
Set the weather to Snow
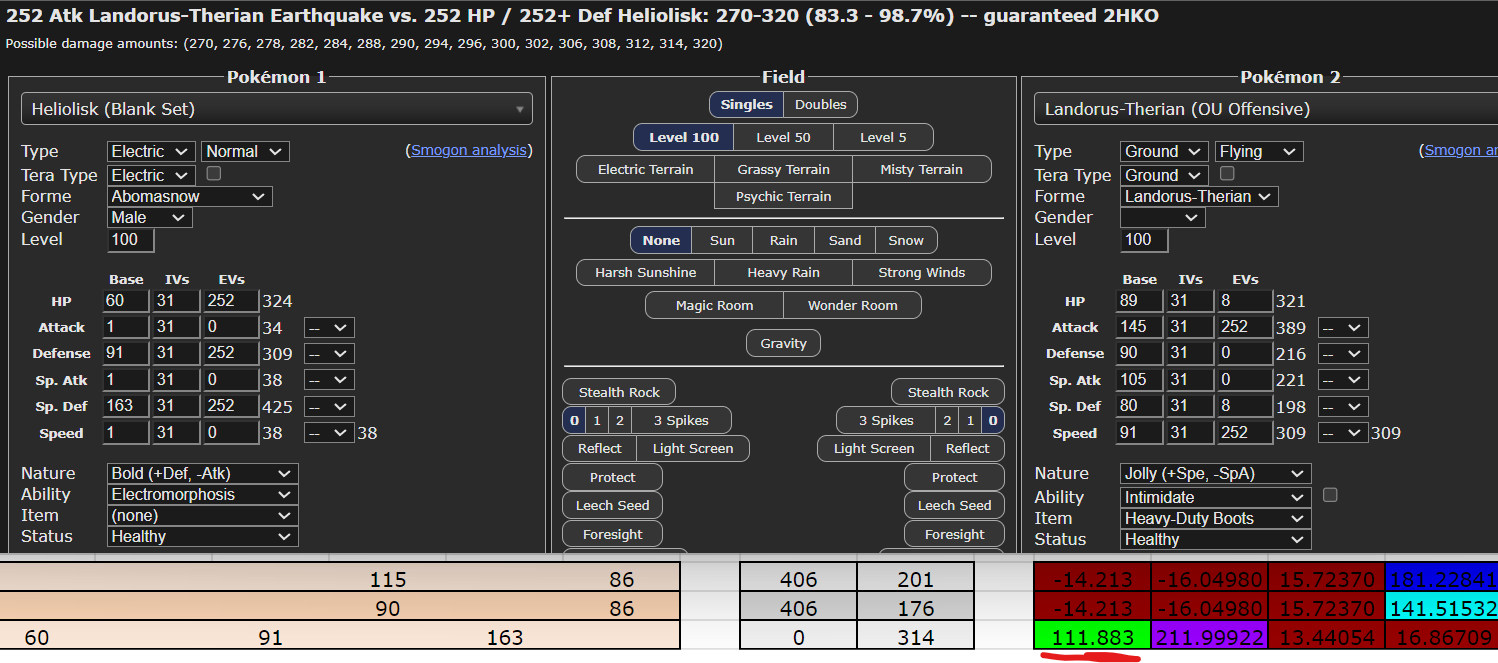coord(906,240)
